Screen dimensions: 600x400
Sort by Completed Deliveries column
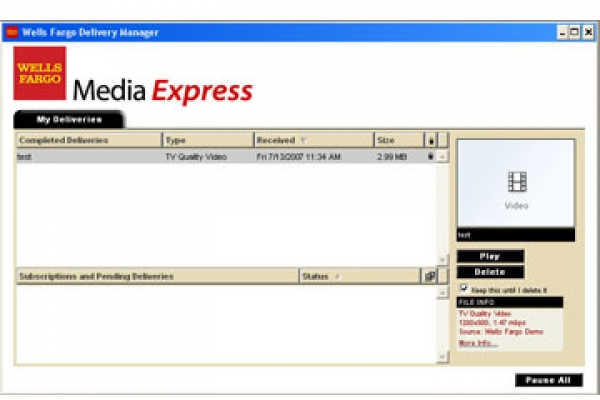[x=89, y=140]
